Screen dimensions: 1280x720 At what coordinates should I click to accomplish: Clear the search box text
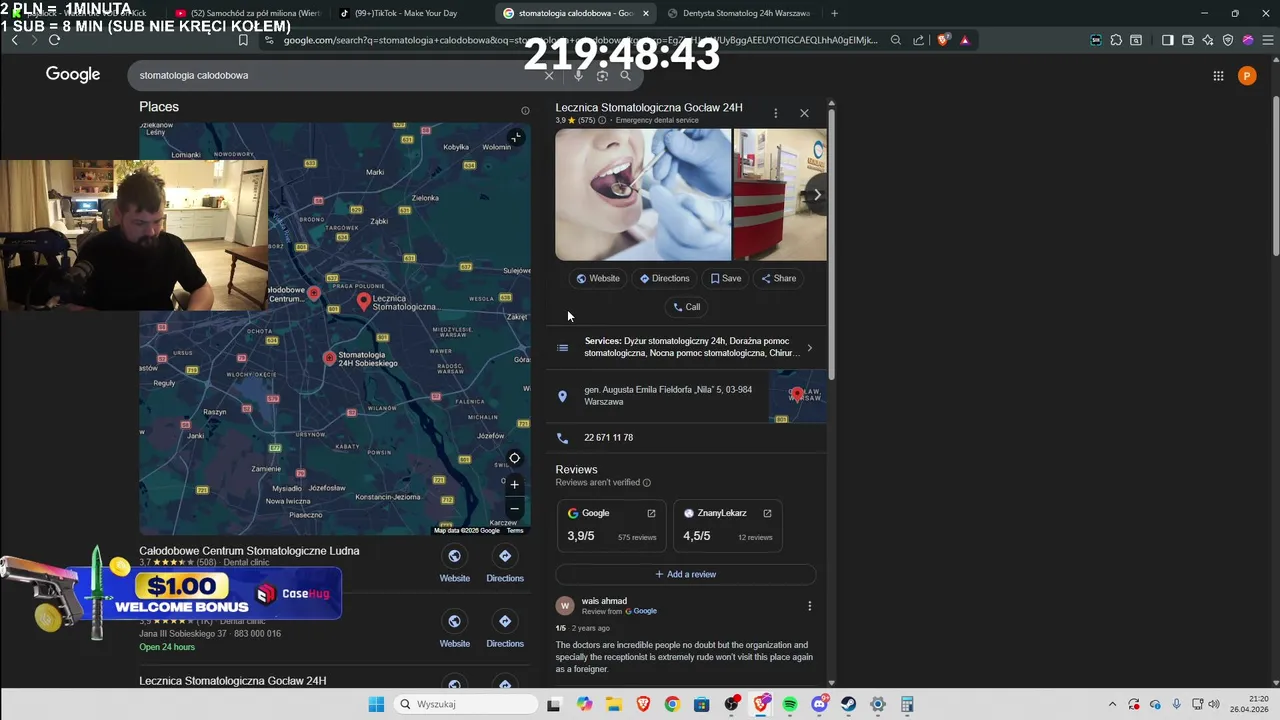pos(549,75)
